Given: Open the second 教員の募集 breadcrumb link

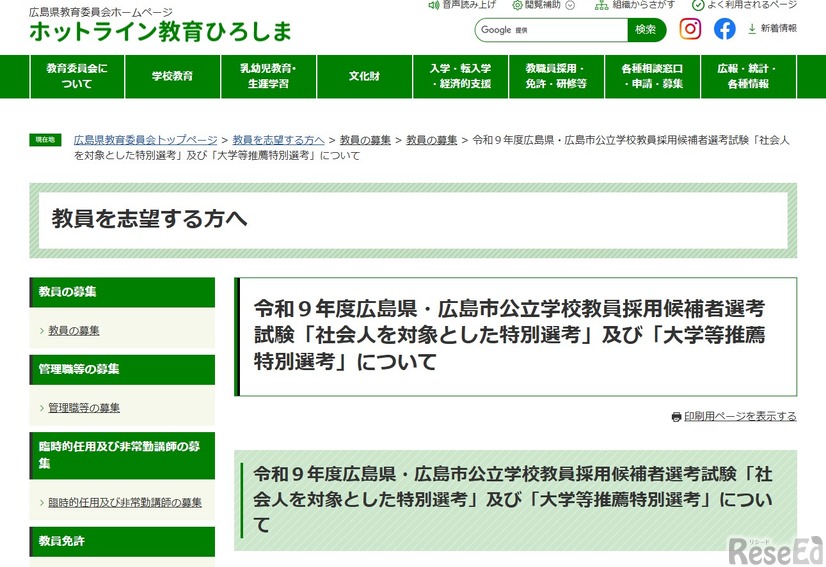Looking at the screenshot, I should click(431, 140).
